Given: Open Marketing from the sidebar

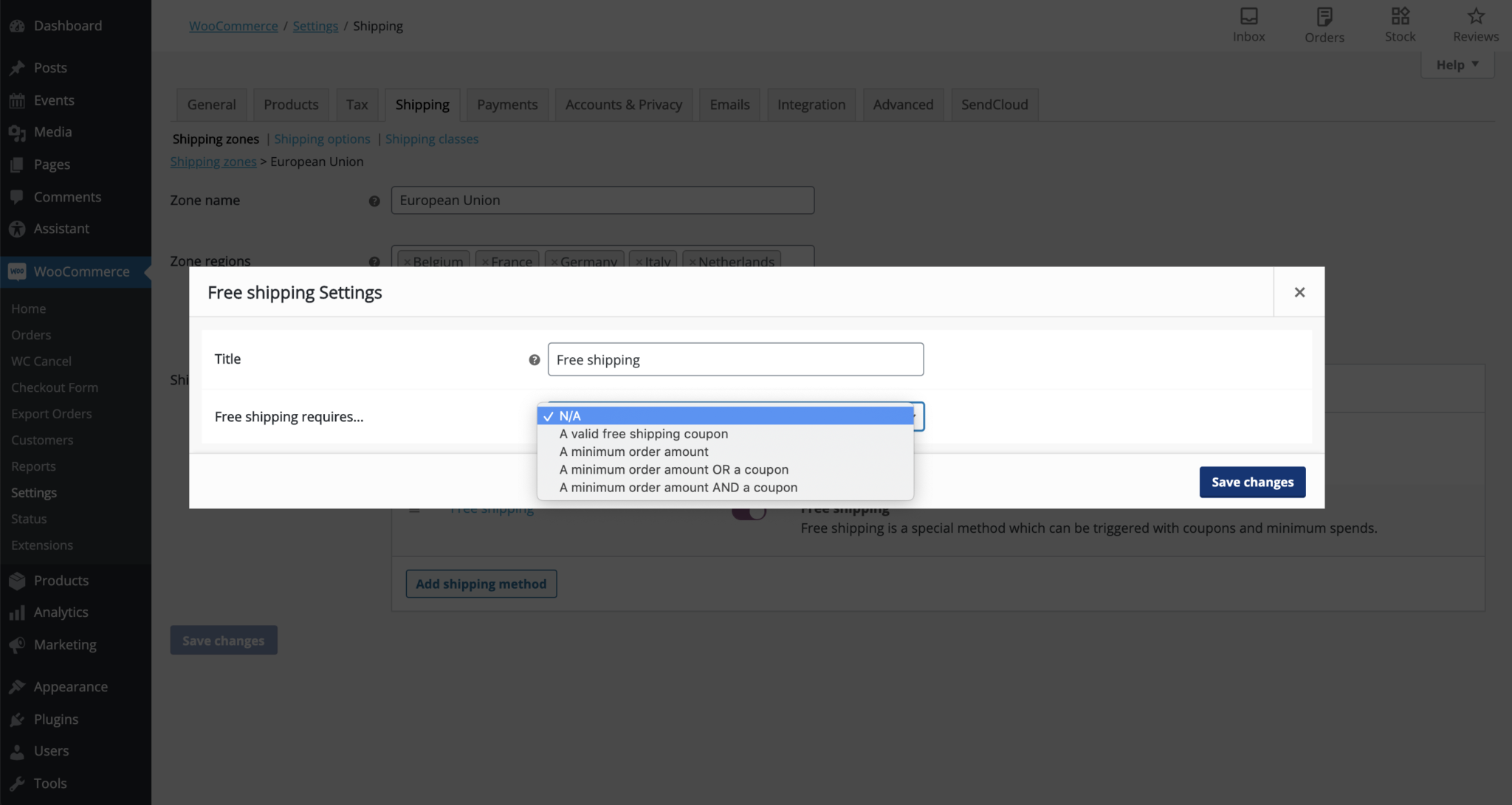Looking at the screenshot, I should pos(64,644).
